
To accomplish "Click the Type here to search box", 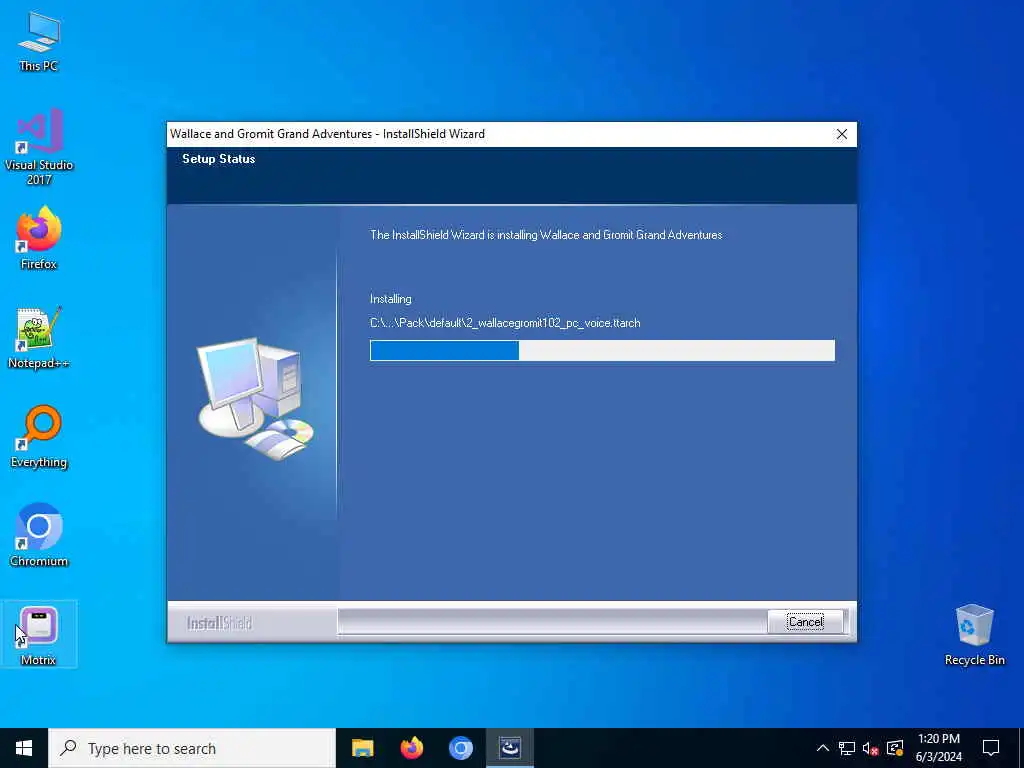I will 192,748.
